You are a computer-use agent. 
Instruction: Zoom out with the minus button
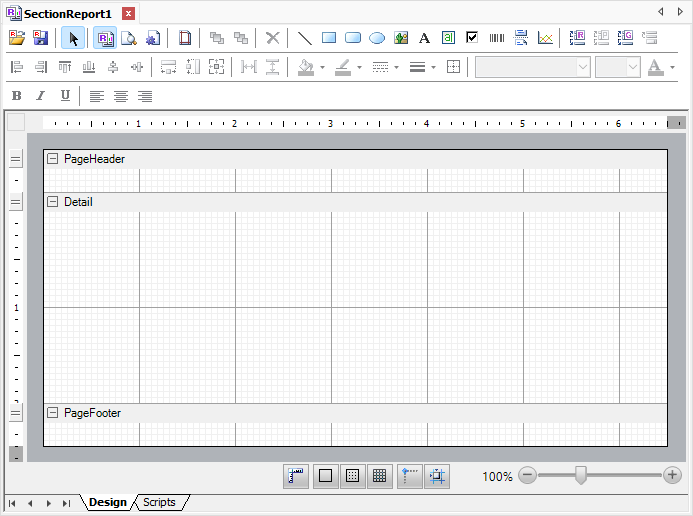pyautogui.click(x=527, y=475)
